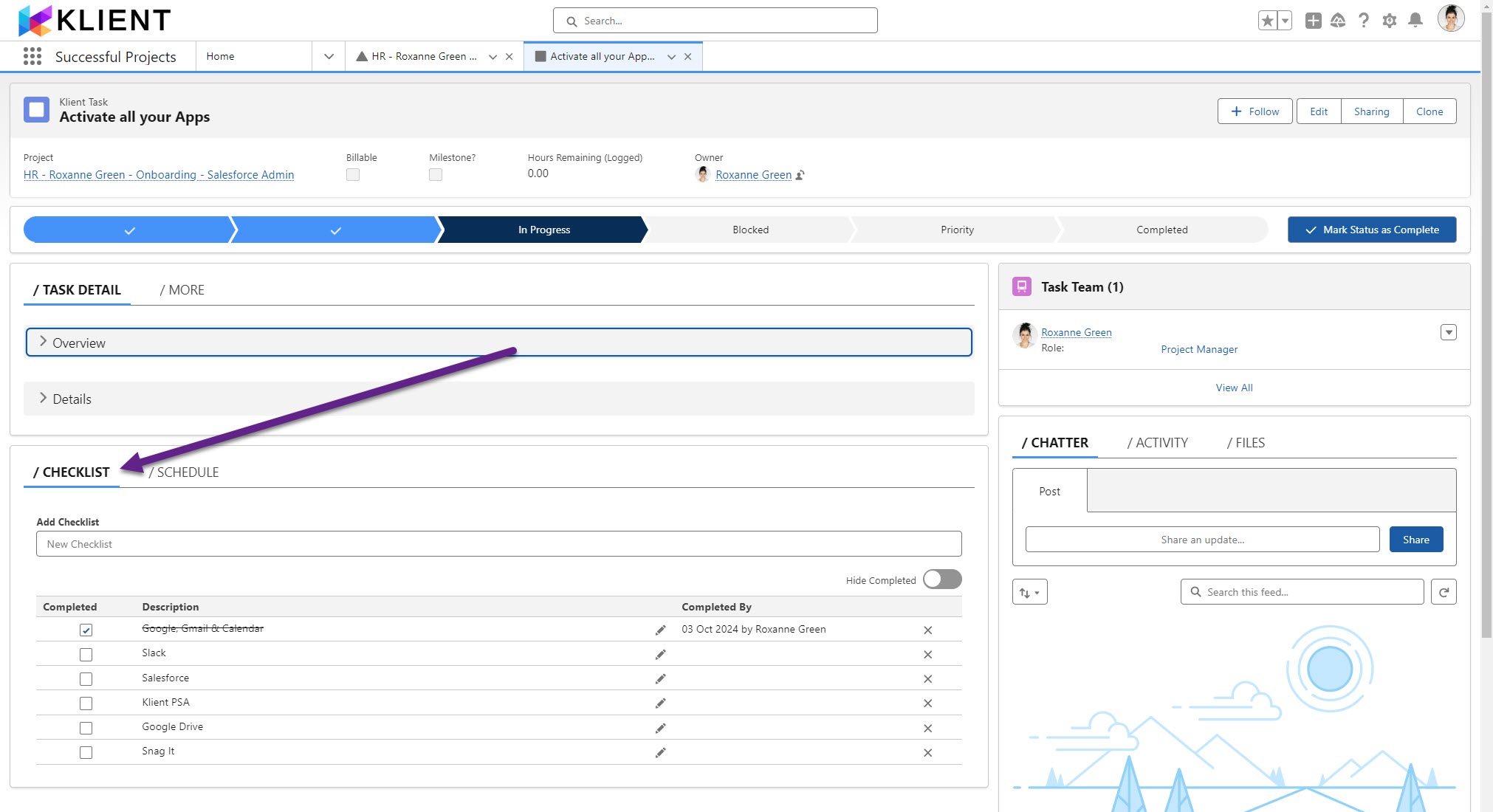The image size is (1493, 812).
Task: Select the Completed status stage
Action: (1162, 230)
